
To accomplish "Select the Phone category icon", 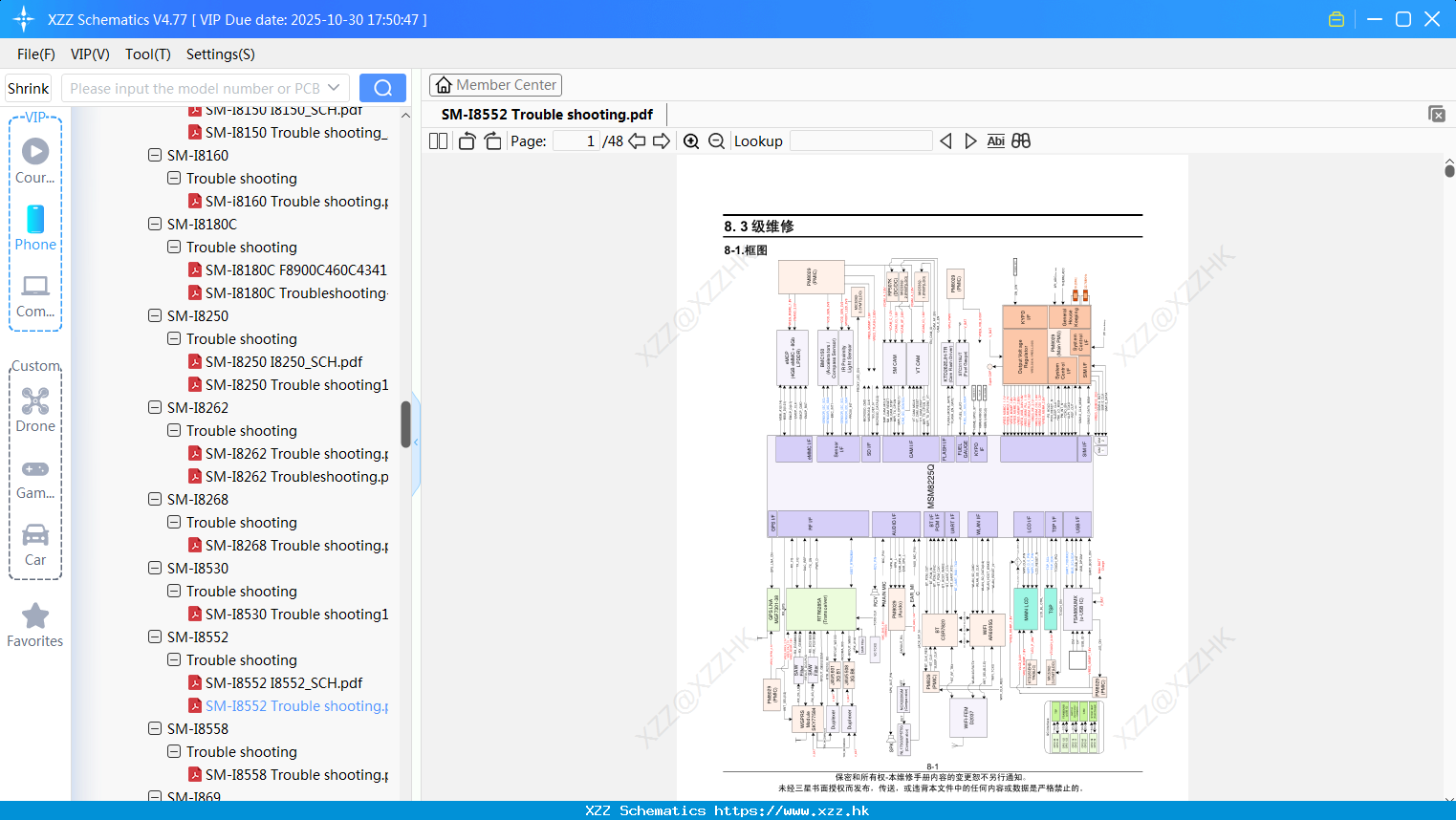I will (35, 227).
